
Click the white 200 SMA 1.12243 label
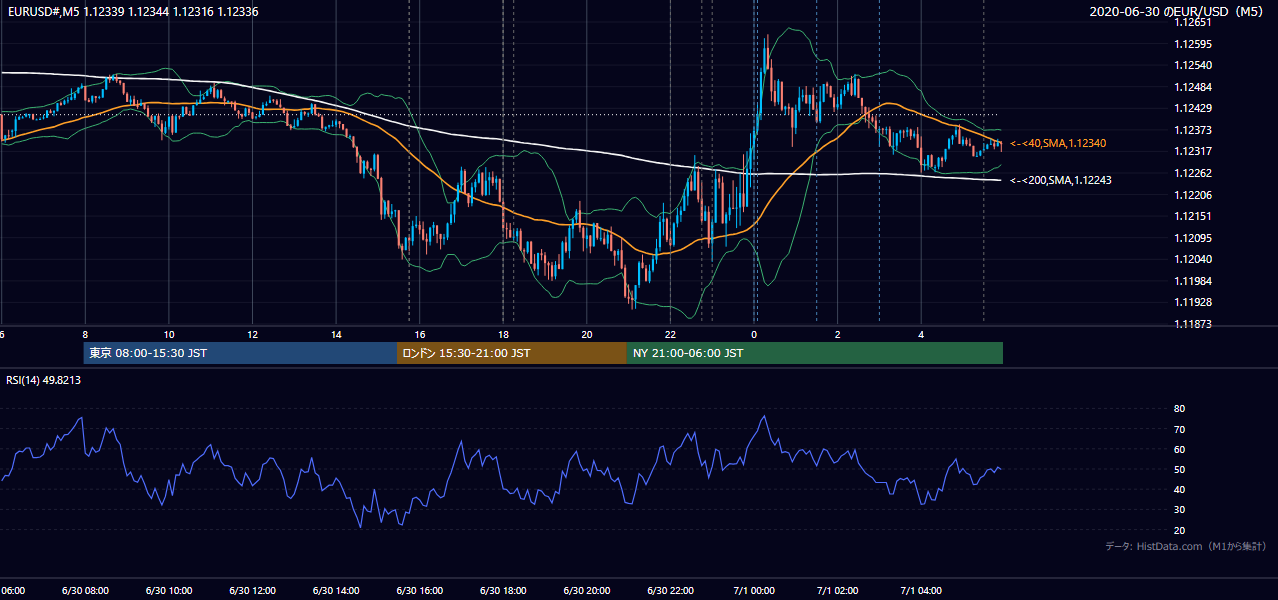pos(1060,180)
